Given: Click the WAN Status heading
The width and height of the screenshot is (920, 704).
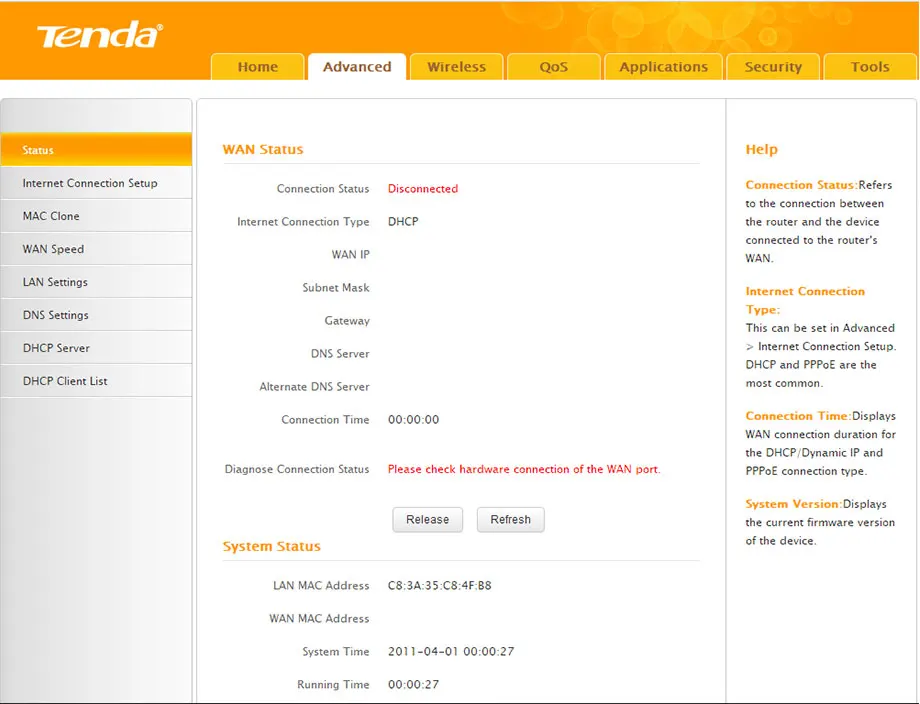Looking at the screenshot, I should coord(263,150).
